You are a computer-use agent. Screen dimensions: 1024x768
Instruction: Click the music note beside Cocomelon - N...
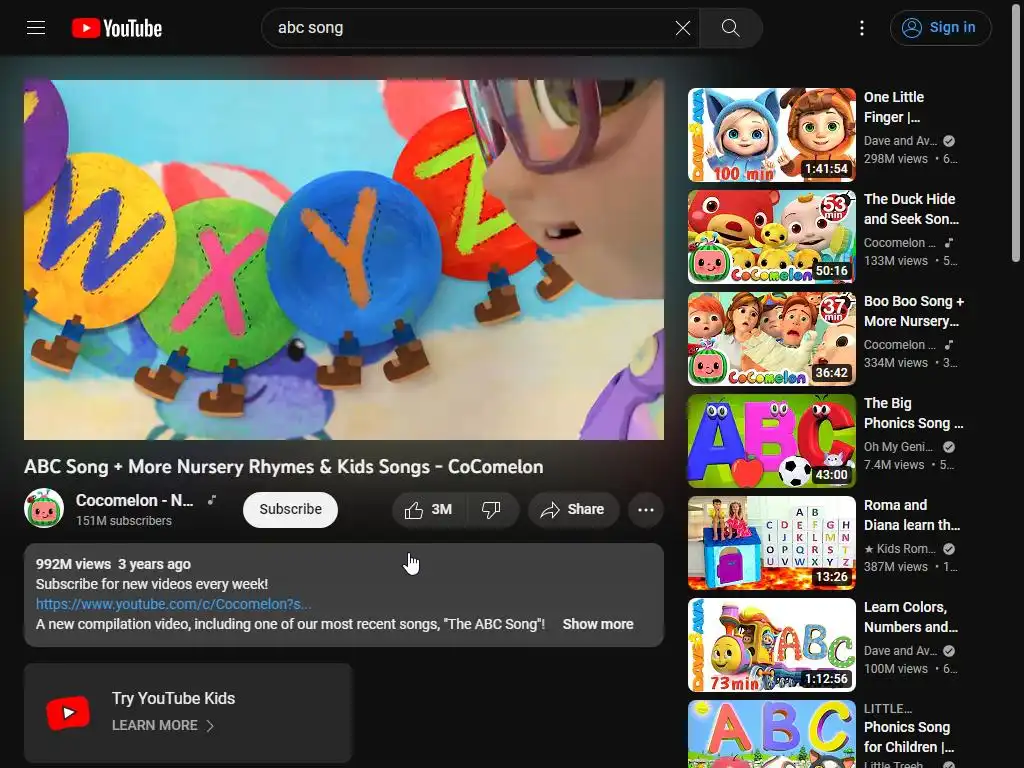212,500
